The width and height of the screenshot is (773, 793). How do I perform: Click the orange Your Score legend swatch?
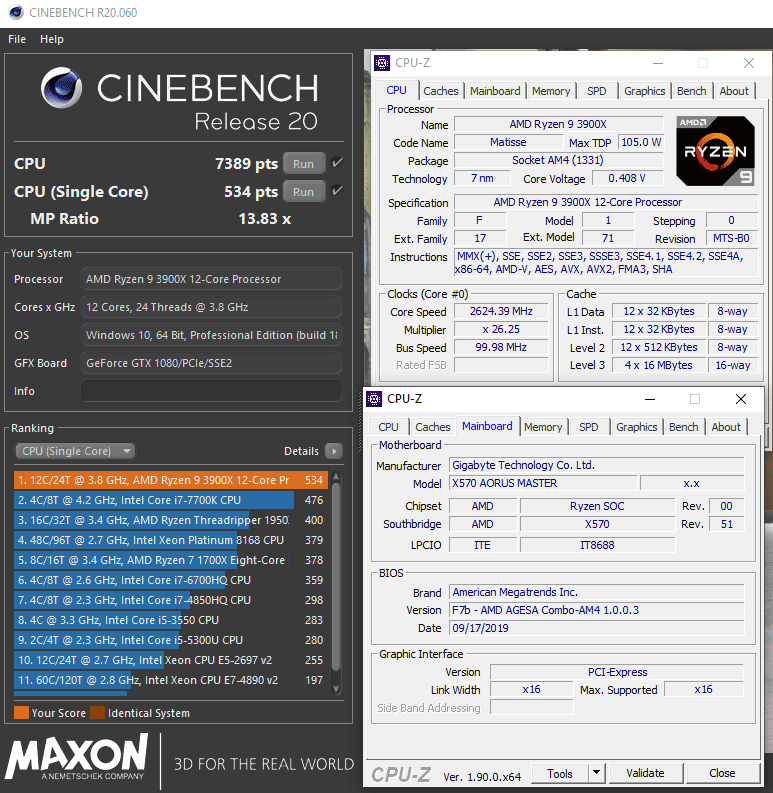point(21,713)
